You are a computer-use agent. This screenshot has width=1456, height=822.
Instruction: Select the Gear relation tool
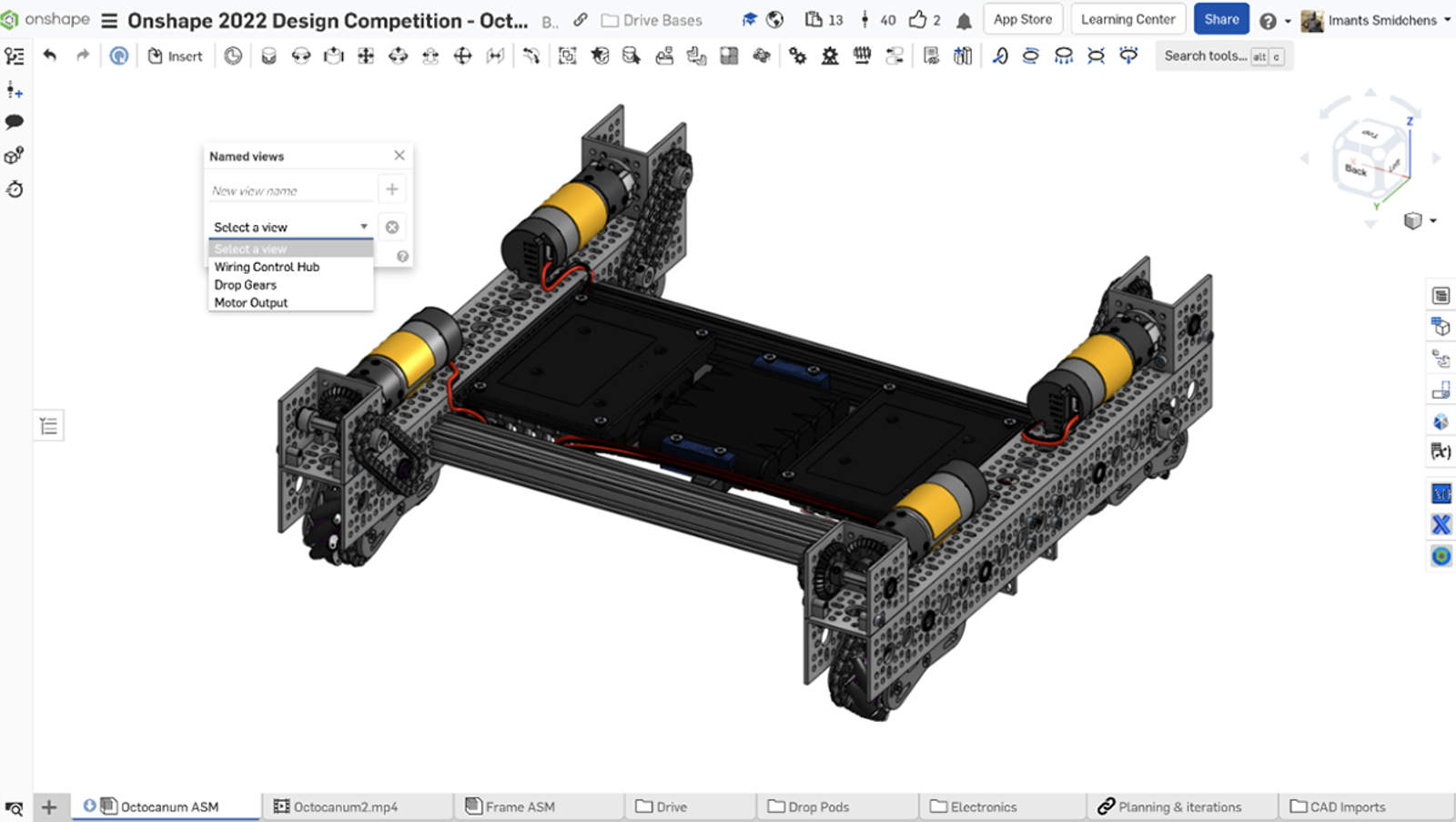tap(798, 56)
